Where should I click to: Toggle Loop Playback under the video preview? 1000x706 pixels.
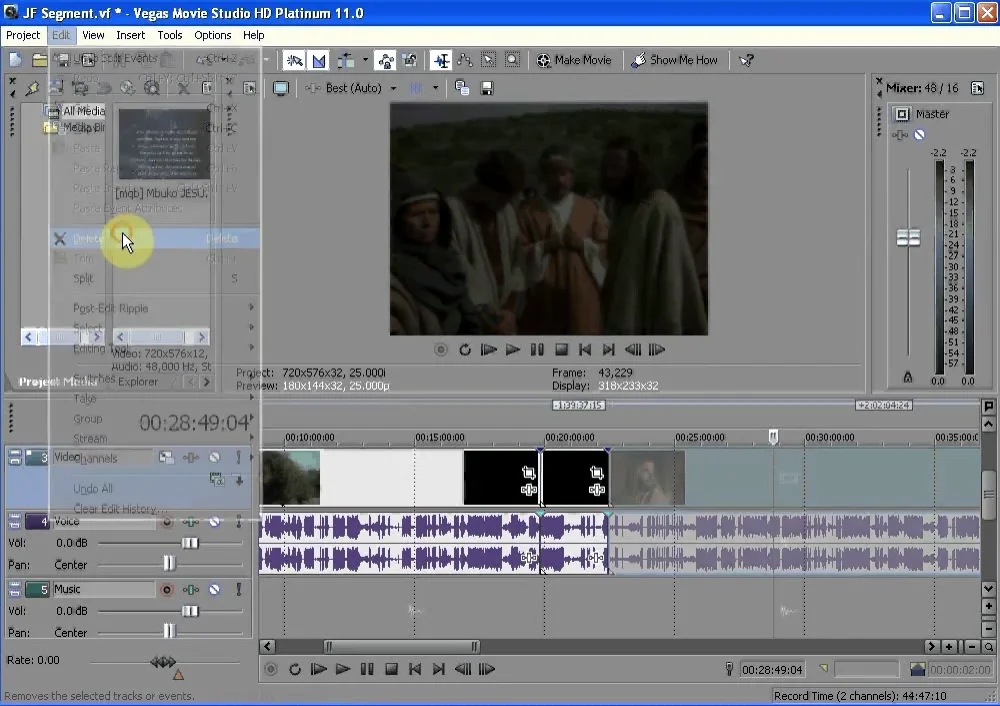tap(465, 349)
